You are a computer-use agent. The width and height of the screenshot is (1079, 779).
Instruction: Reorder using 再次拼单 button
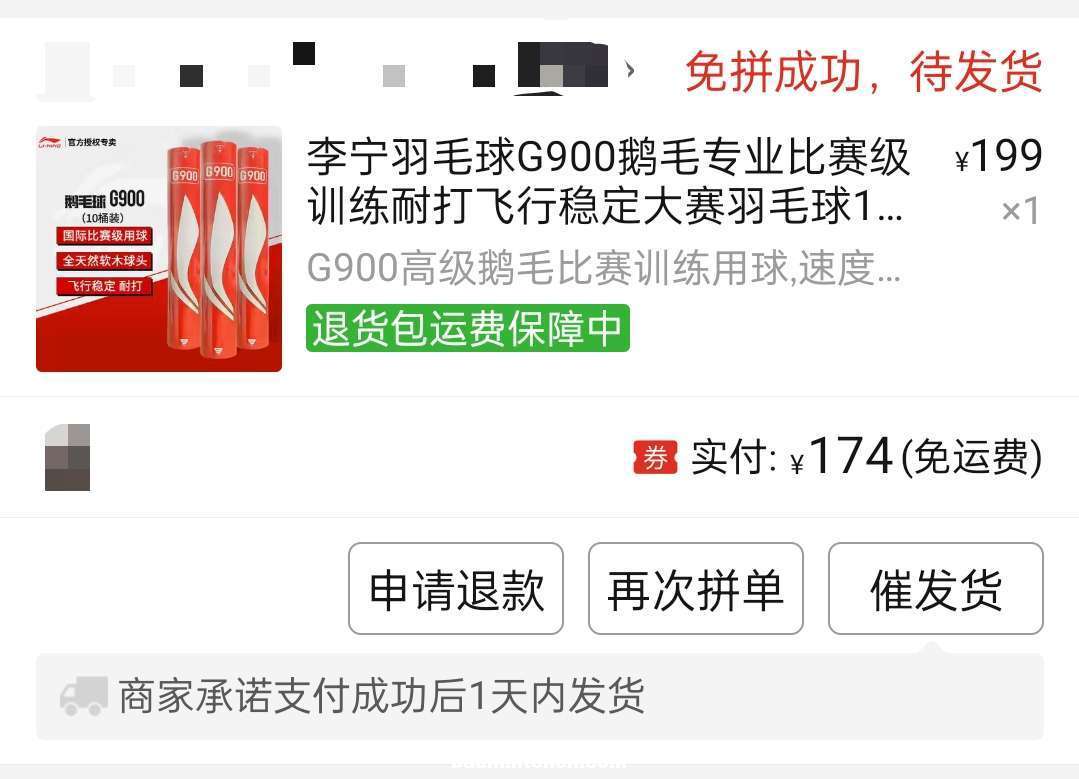pyautogui.click(x=696, y=588)
